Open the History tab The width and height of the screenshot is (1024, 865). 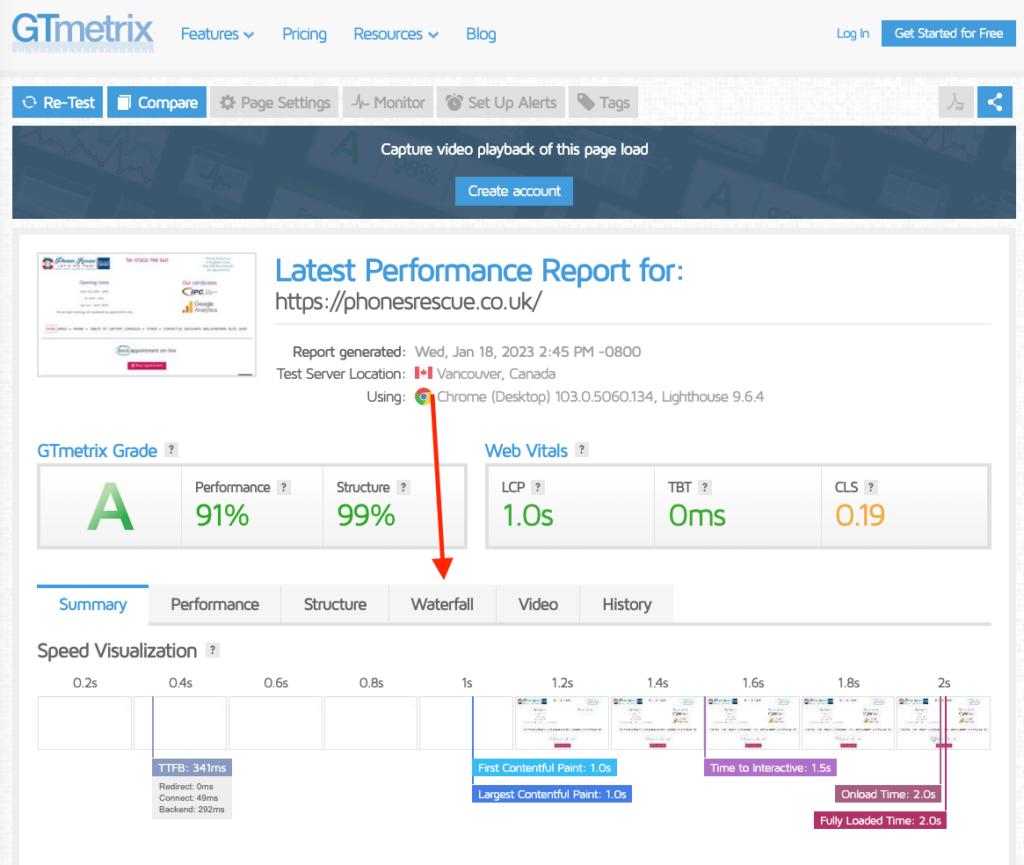627,605
